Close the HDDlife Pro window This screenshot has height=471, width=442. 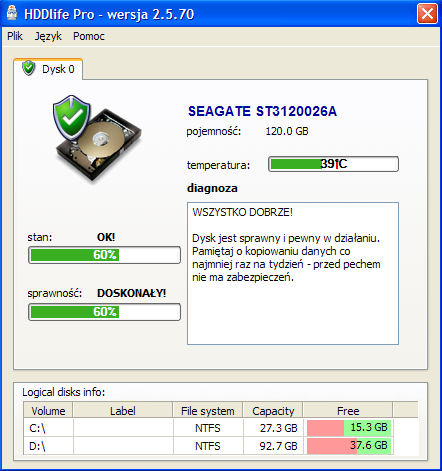coord(427,14)
